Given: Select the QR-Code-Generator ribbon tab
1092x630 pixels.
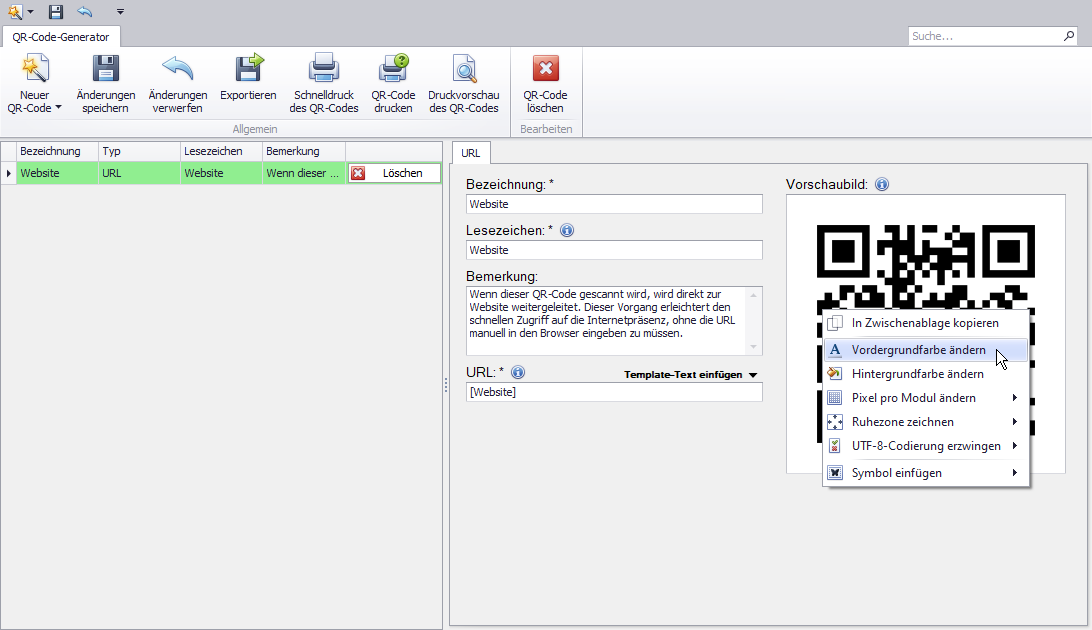Looking at the screenshot, I should (x=61, y=37).
